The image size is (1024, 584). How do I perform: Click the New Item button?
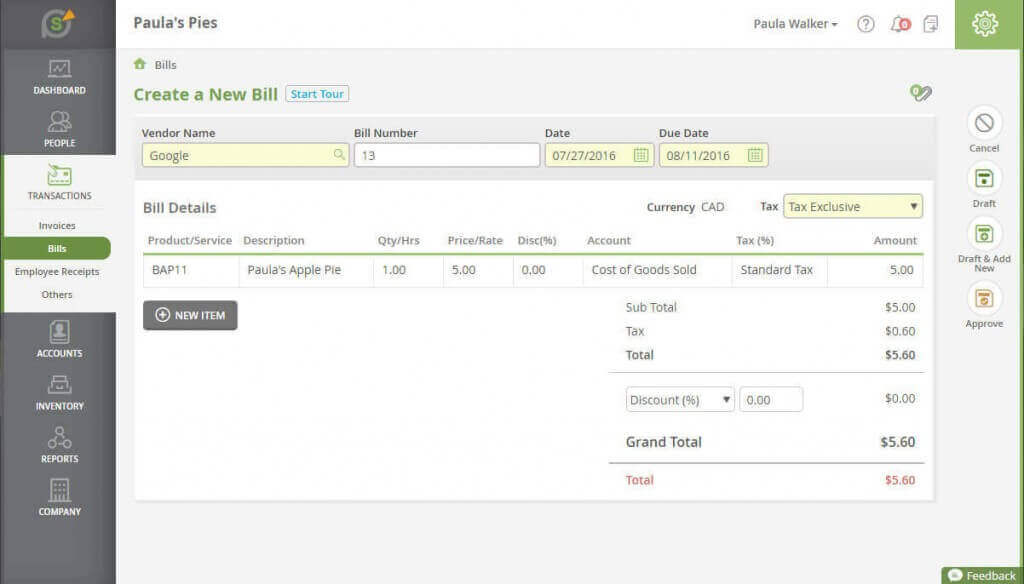coord(190,315)
